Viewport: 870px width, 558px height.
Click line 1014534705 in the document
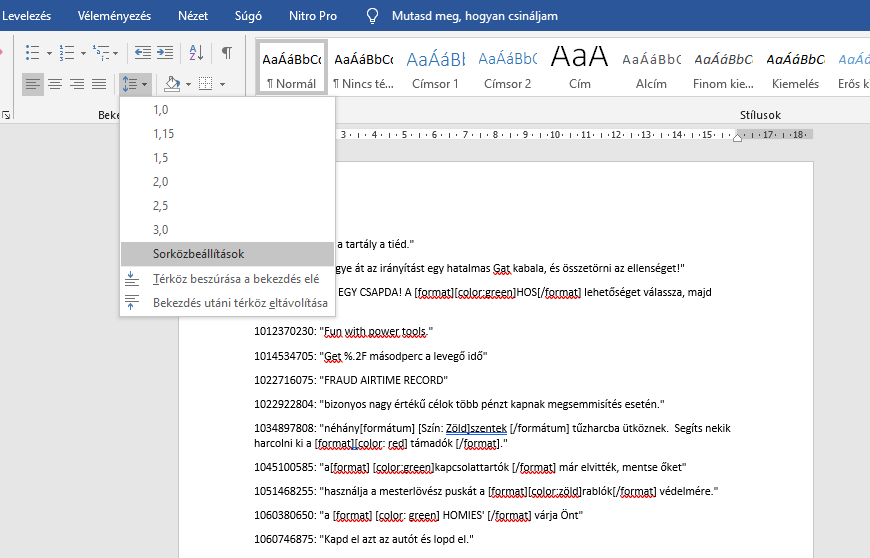pyautogui.click(x=371, y=356)
